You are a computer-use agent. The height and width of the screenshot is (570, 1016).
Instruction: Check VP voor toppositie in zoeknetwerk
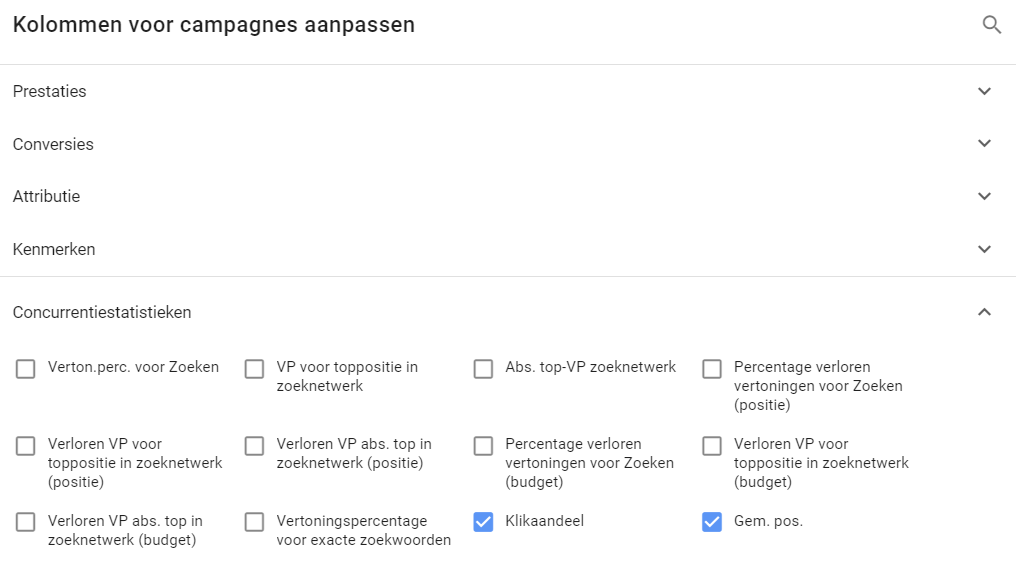pos(255,369)
